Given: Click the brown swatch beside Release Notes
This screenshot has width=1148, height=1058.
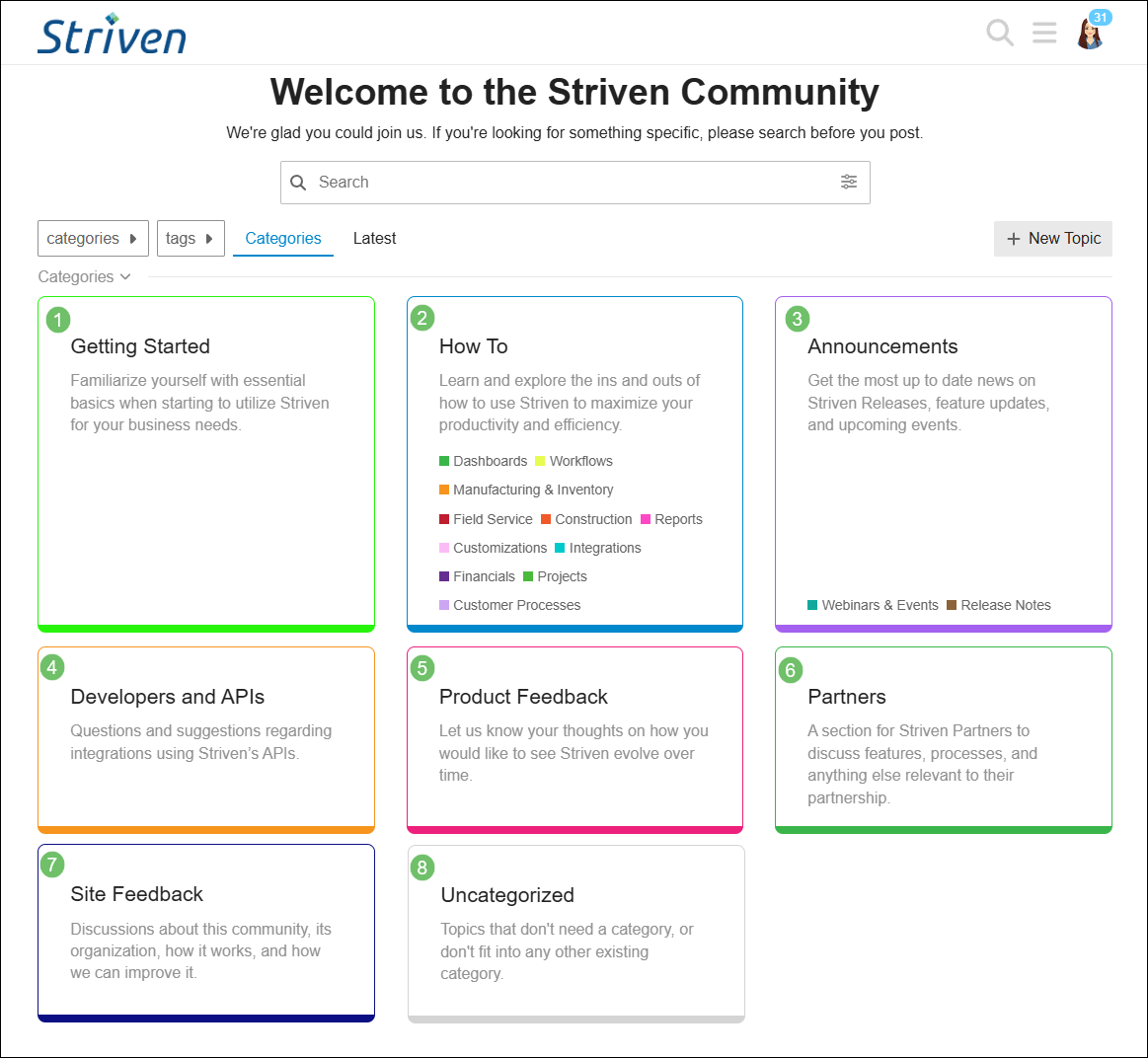Looking at the screenshot, I should pyautogui.click(x=951, y=605).
